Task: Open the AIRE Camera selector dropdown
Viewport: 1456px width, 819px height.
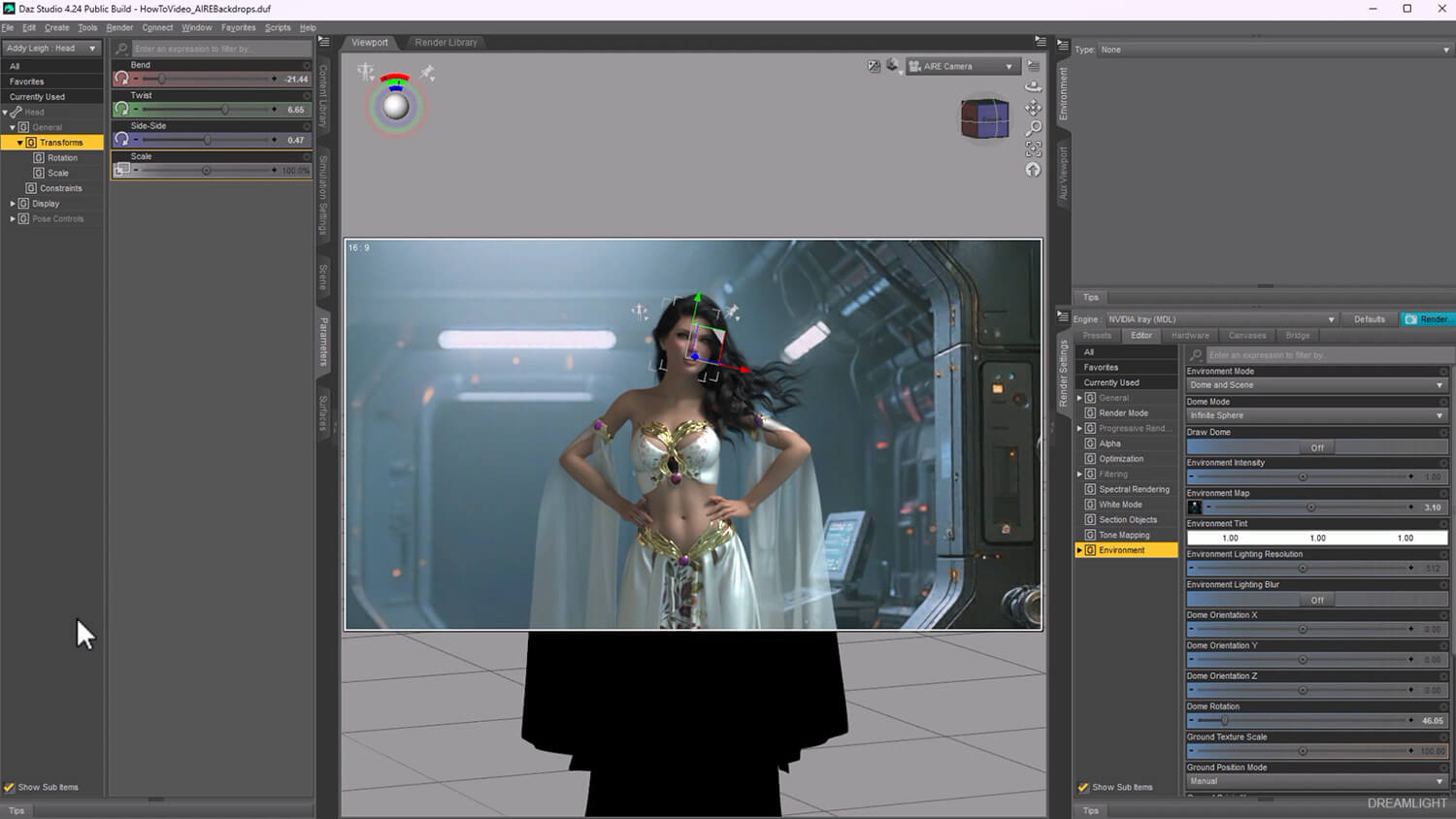Action: point(961,66)
